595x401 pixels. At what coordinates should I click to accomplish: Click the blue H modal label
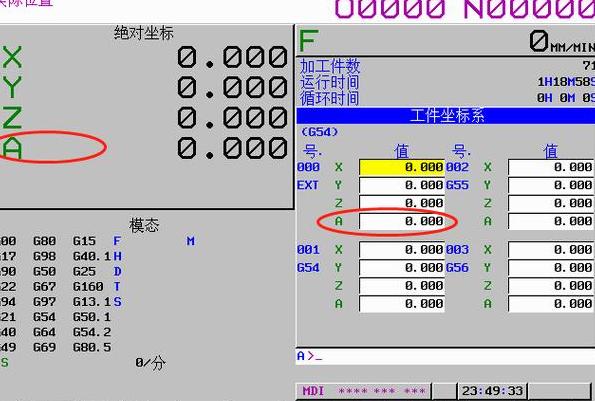[117, 256]
